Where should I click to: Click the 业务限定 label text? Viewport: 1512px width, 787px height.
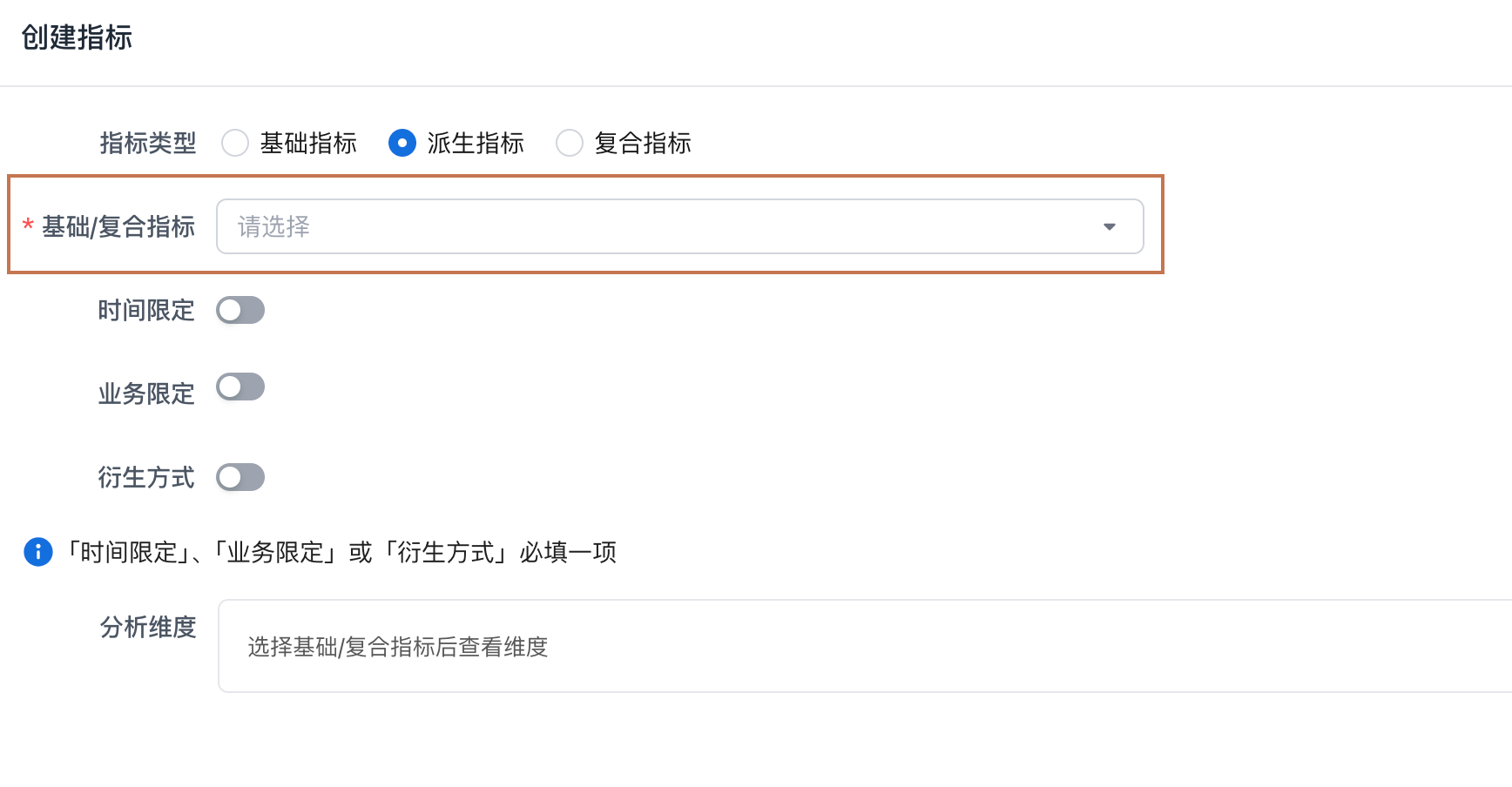[x=146, y=393]
